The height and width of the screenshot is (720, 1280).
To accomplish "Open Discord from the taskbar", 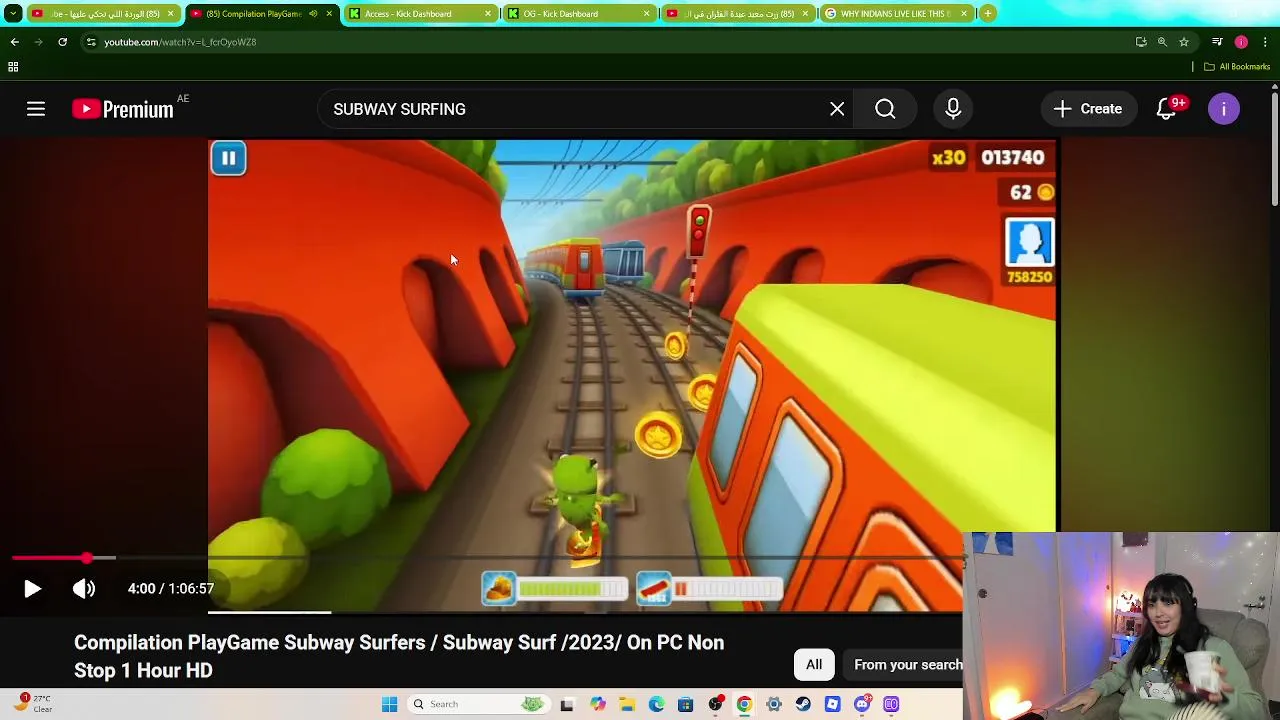I will 862,704.
